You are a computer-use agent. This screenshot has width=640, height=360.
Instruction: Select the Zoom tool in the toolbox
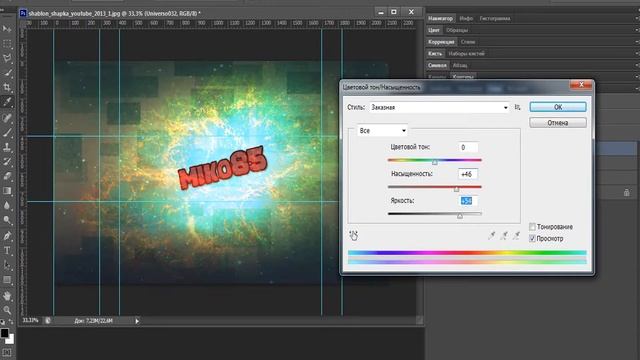tap(7, 310)
